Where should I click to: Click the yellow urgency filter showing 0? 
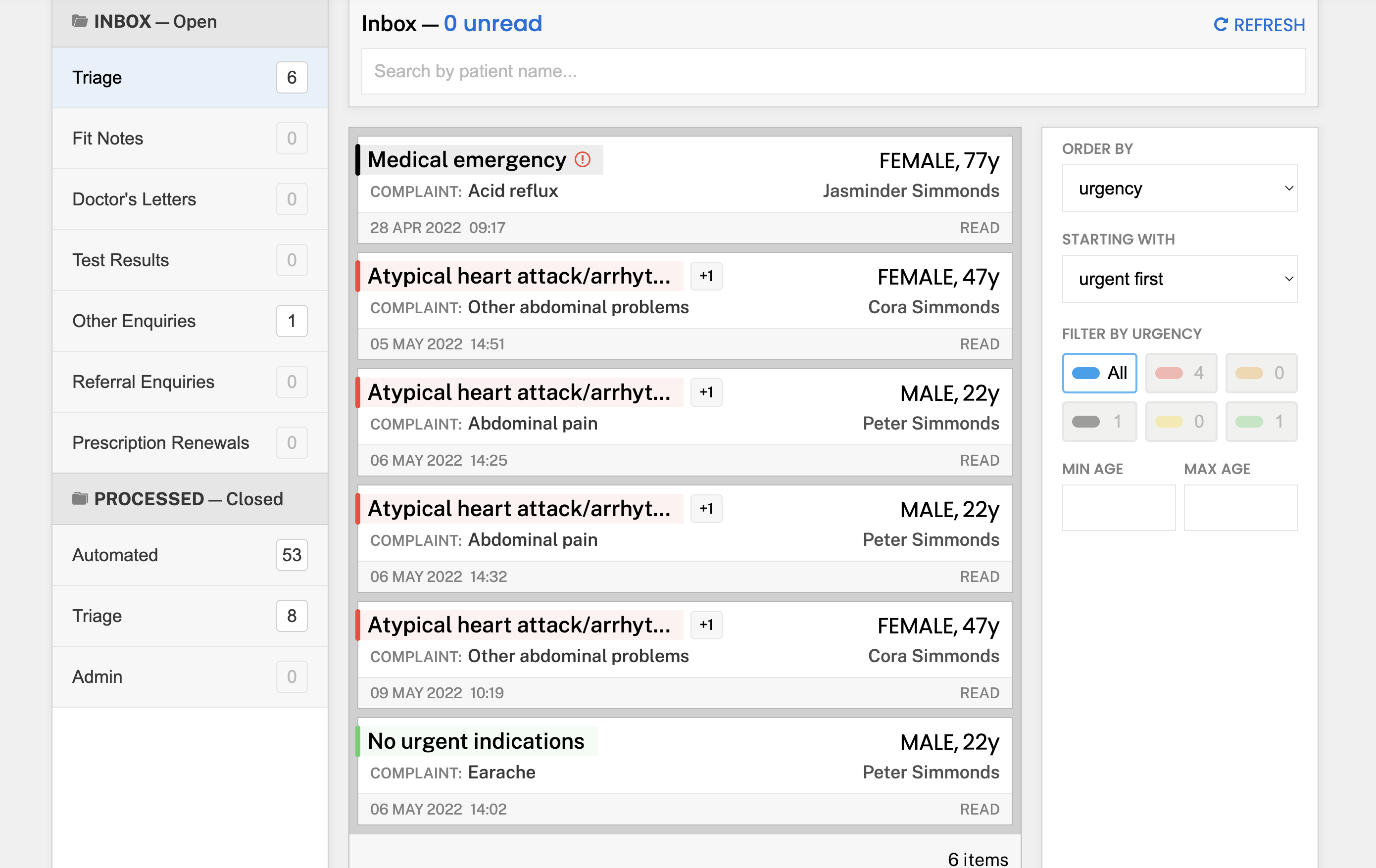coord(1180,422)
